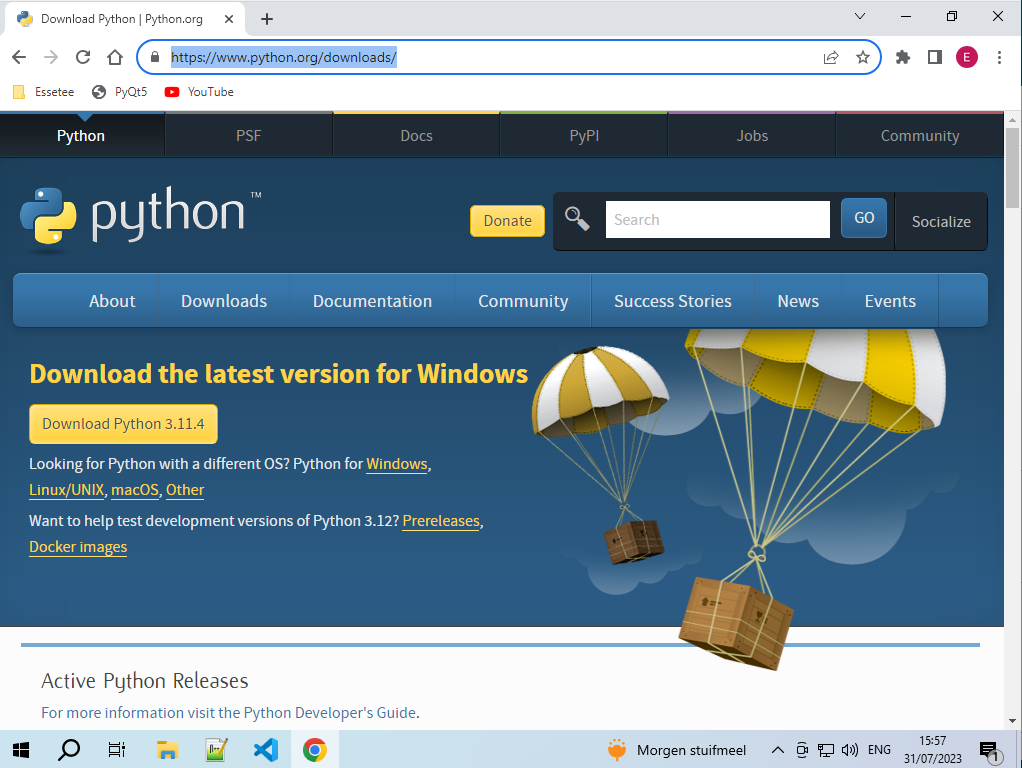This screenshot has width=1022, height=768.
Task: Open the Chrome three-dot menu
Action: click(x=999, y=57)
